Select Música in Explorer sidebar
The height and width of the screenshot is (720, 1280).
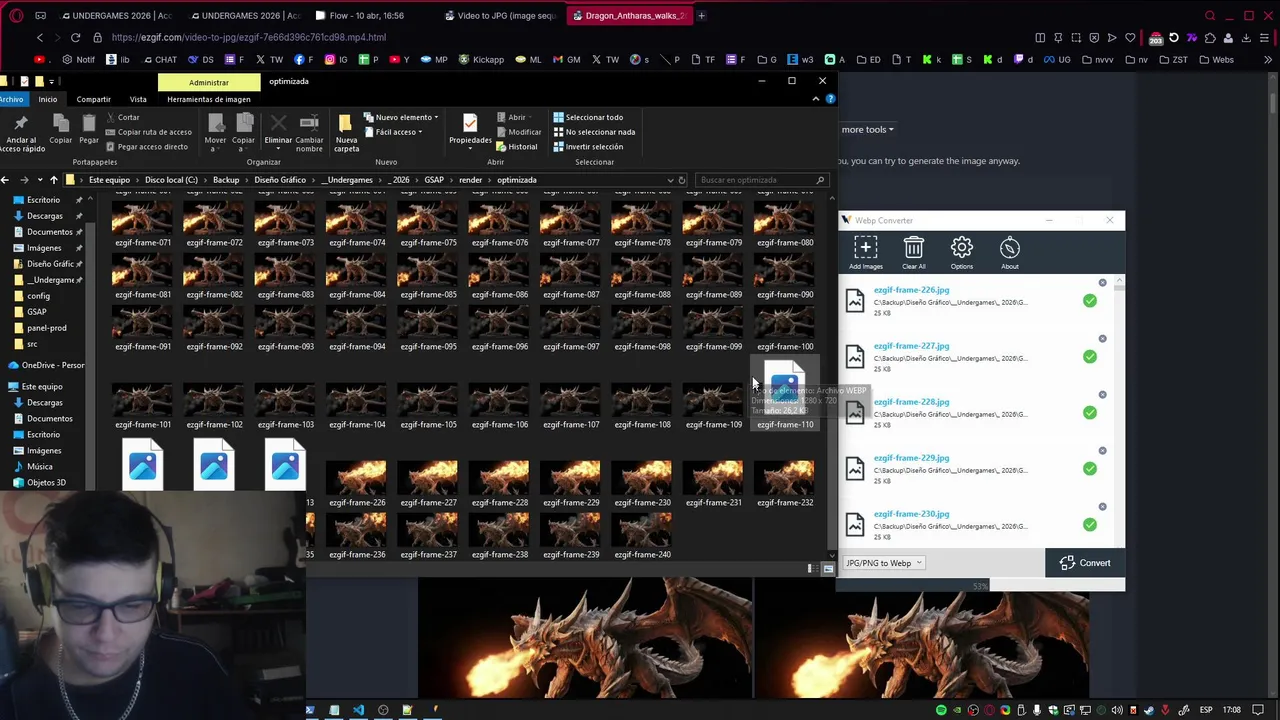coord(40,466)
